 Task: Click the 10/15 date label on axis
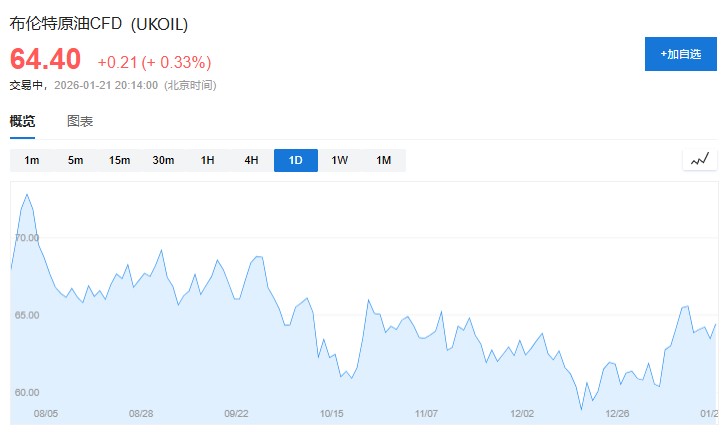pos(331,413)
